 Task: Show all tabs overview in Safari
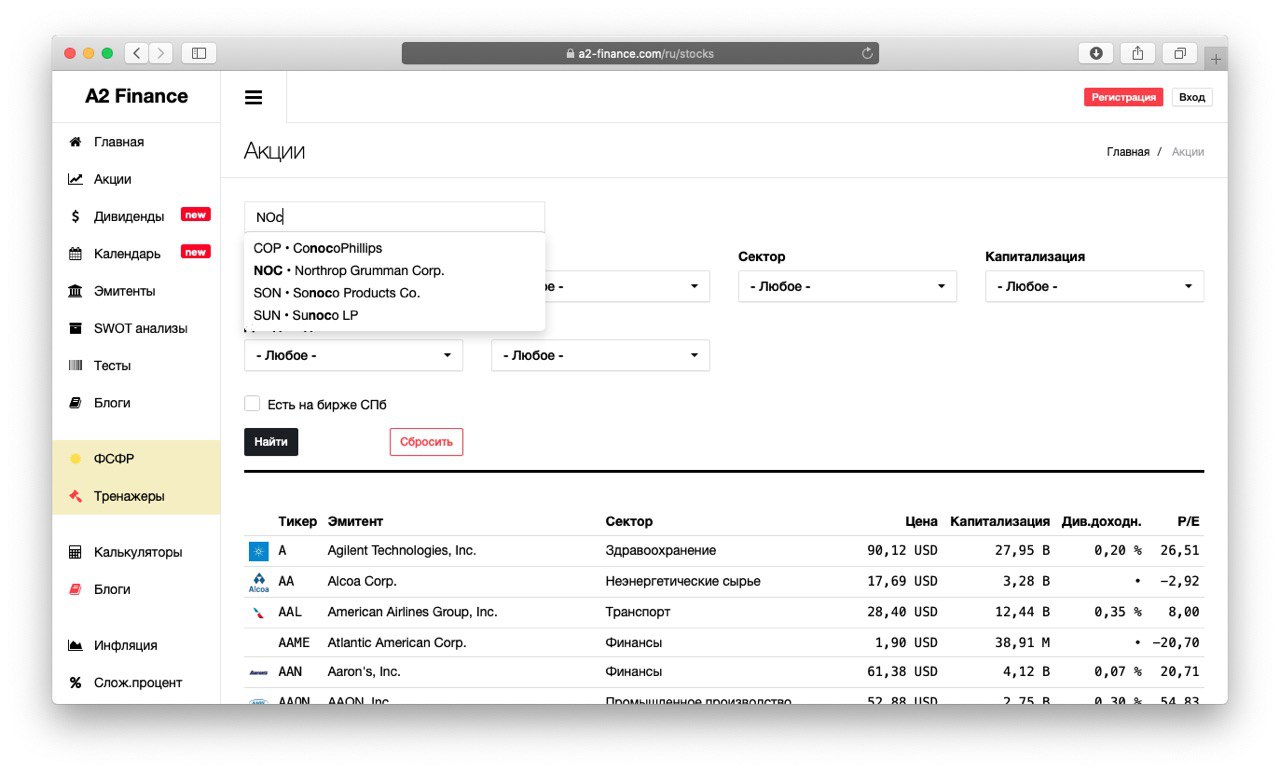click(1180, 53)
